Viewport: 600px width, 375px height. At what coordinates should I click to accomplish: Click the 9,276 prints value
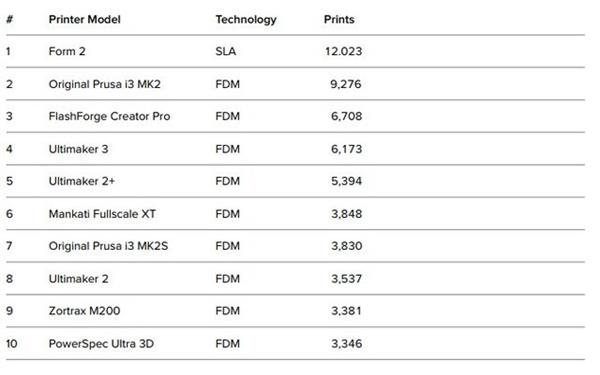click(346, 84)
